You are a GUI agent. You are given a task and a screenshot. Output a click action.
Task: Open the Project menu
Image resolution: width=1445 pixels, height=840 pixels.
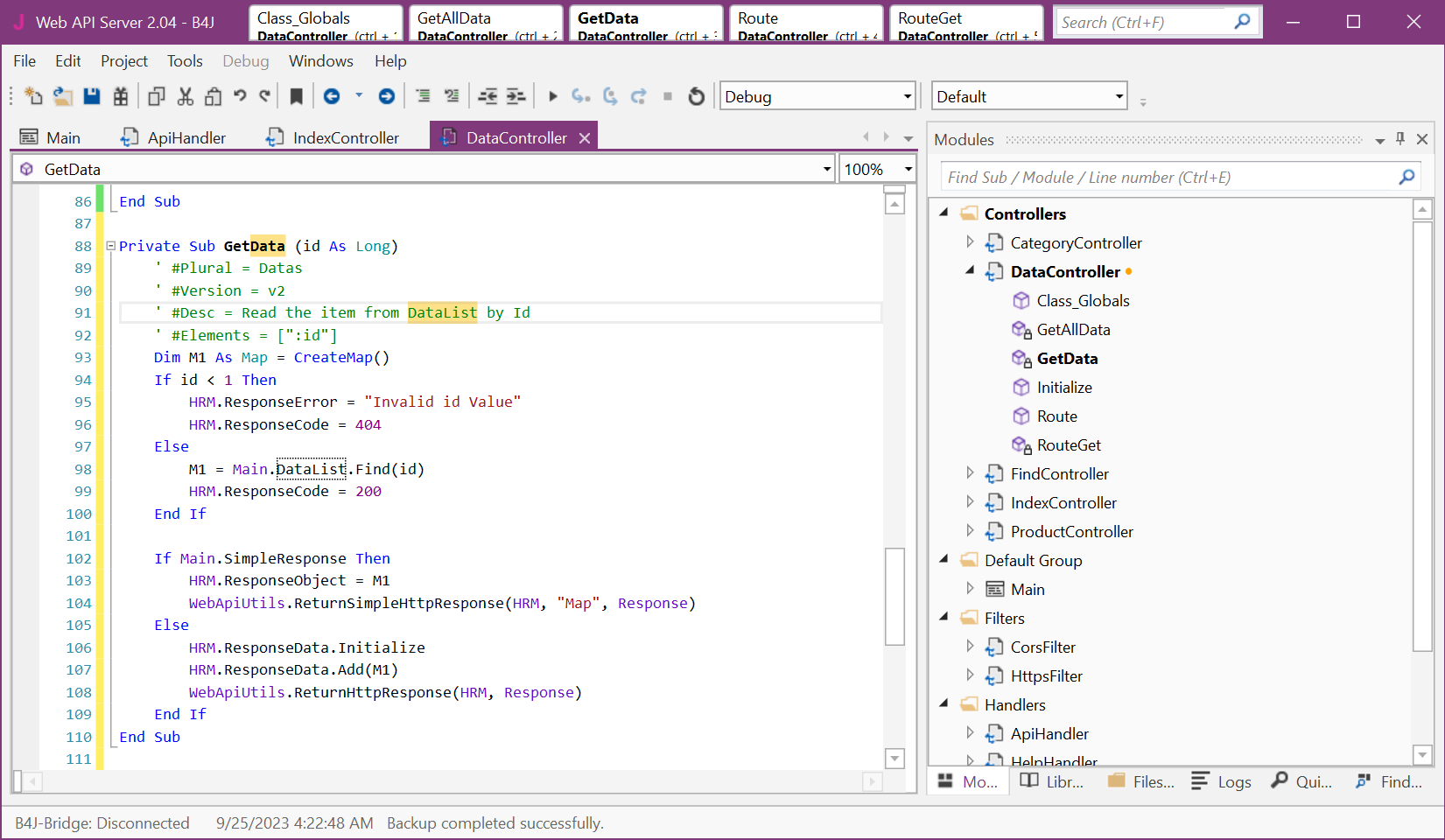123,61
